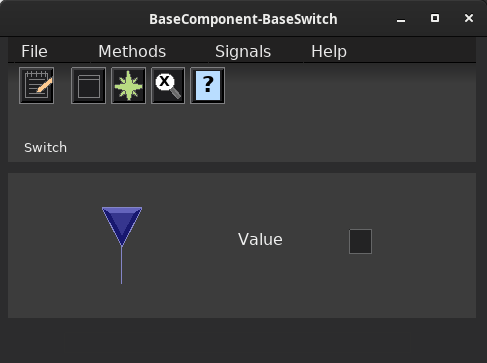This screenshot has width=487, height=363.
Task: Open the Methods menu
Action: point(132,51)
